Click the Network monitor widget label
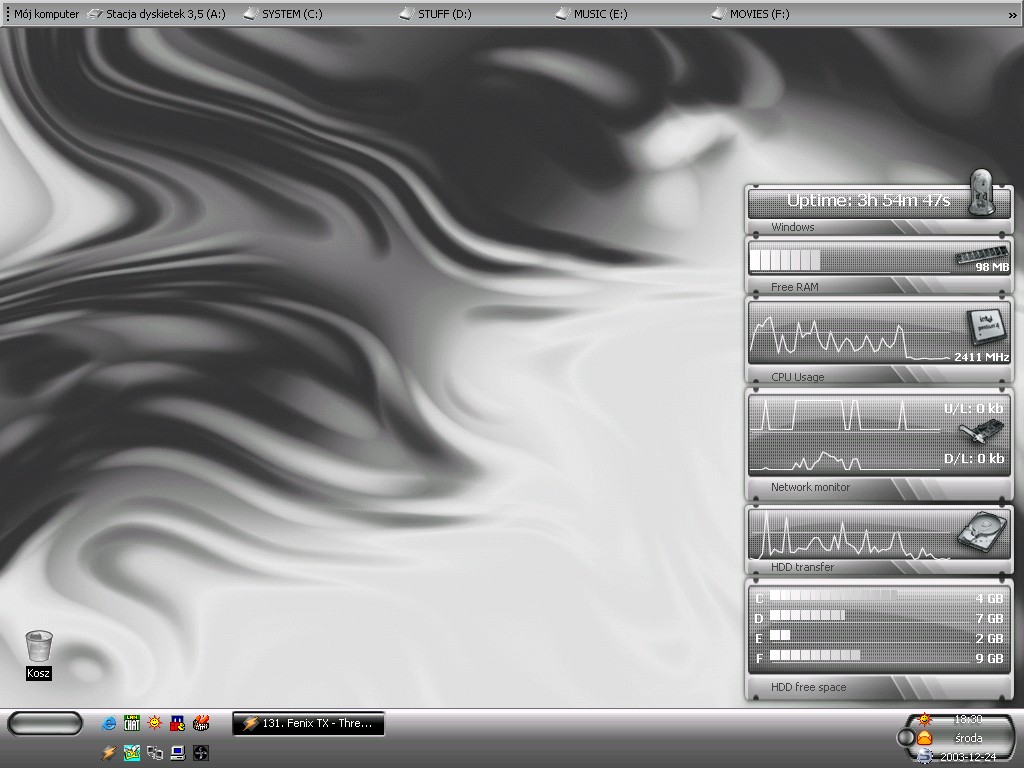Image resolution: width=1024 pixels, height=768 pixels. pos(810,487)
